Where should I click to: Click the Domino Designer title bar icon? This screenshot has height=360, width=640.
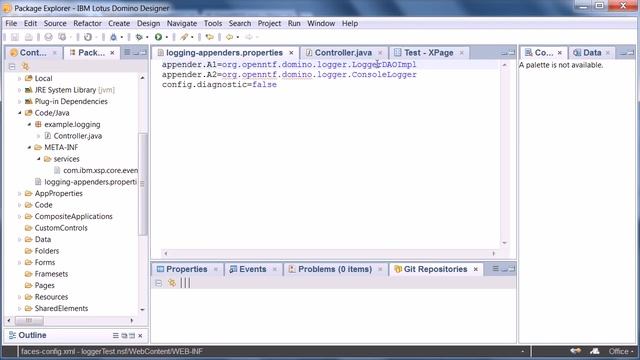pyautogui.click(x=7, y=8)
